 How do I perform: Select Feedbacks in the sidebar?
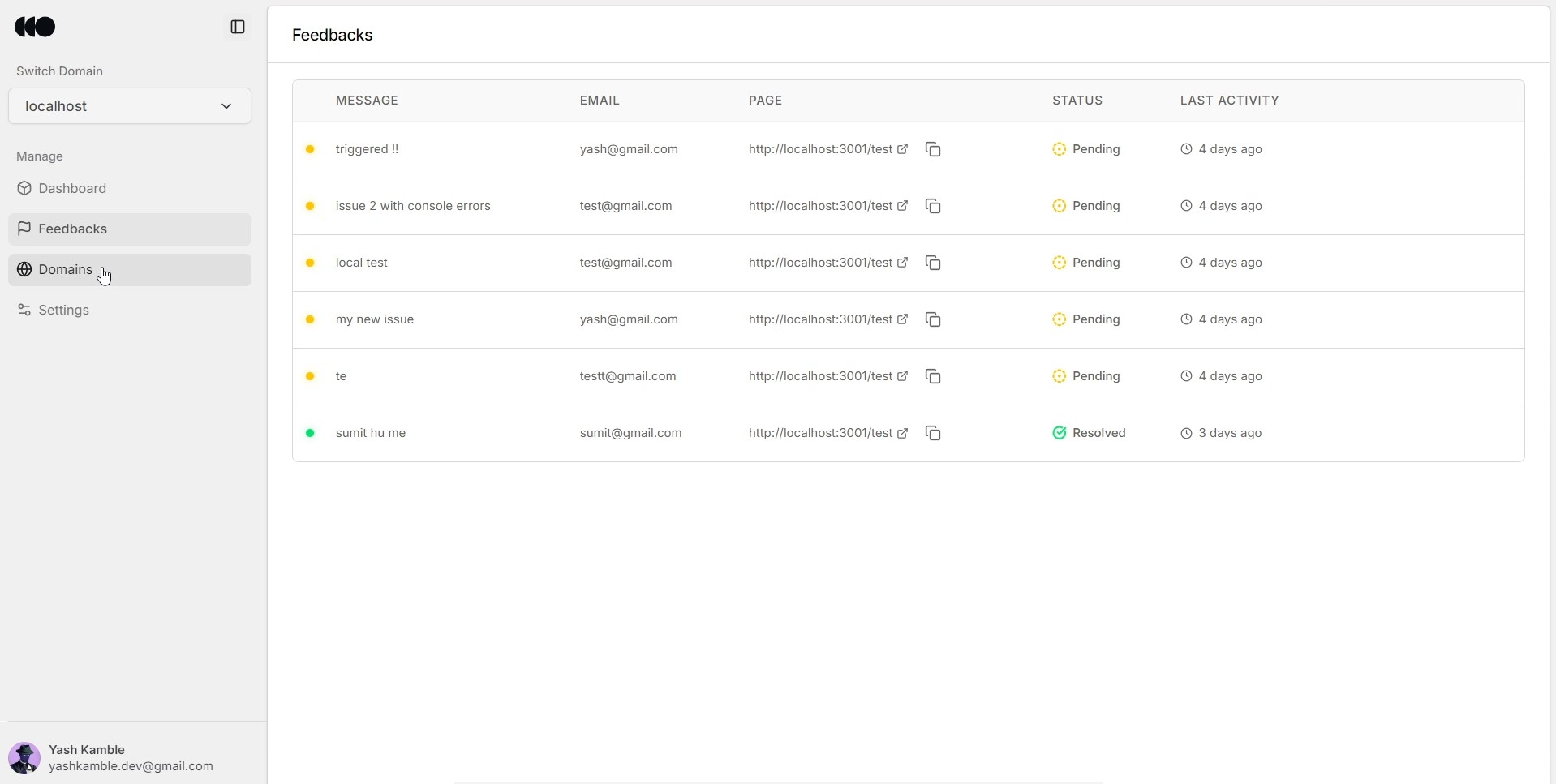click(x=130, y=229)
